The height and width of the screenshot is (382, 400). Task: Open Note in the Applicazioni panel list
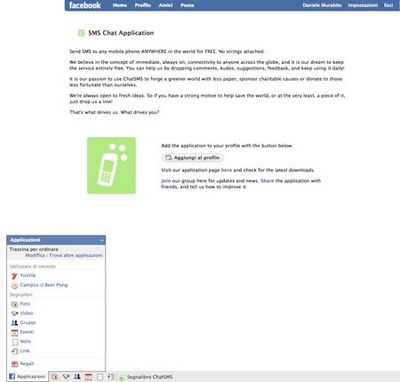click(25, 341)
